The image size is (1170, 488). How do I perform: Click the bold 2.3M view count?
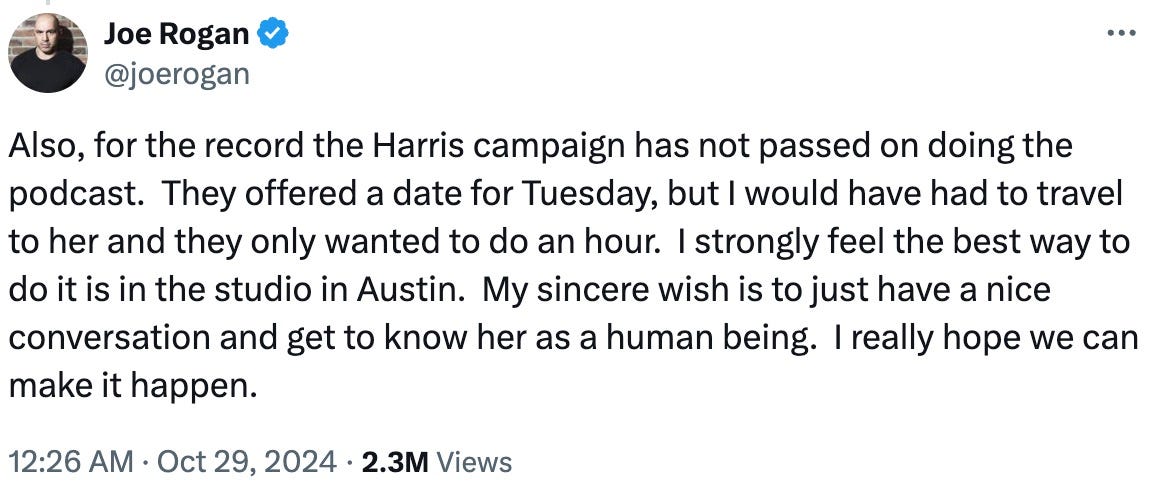[x=395, y=462]
